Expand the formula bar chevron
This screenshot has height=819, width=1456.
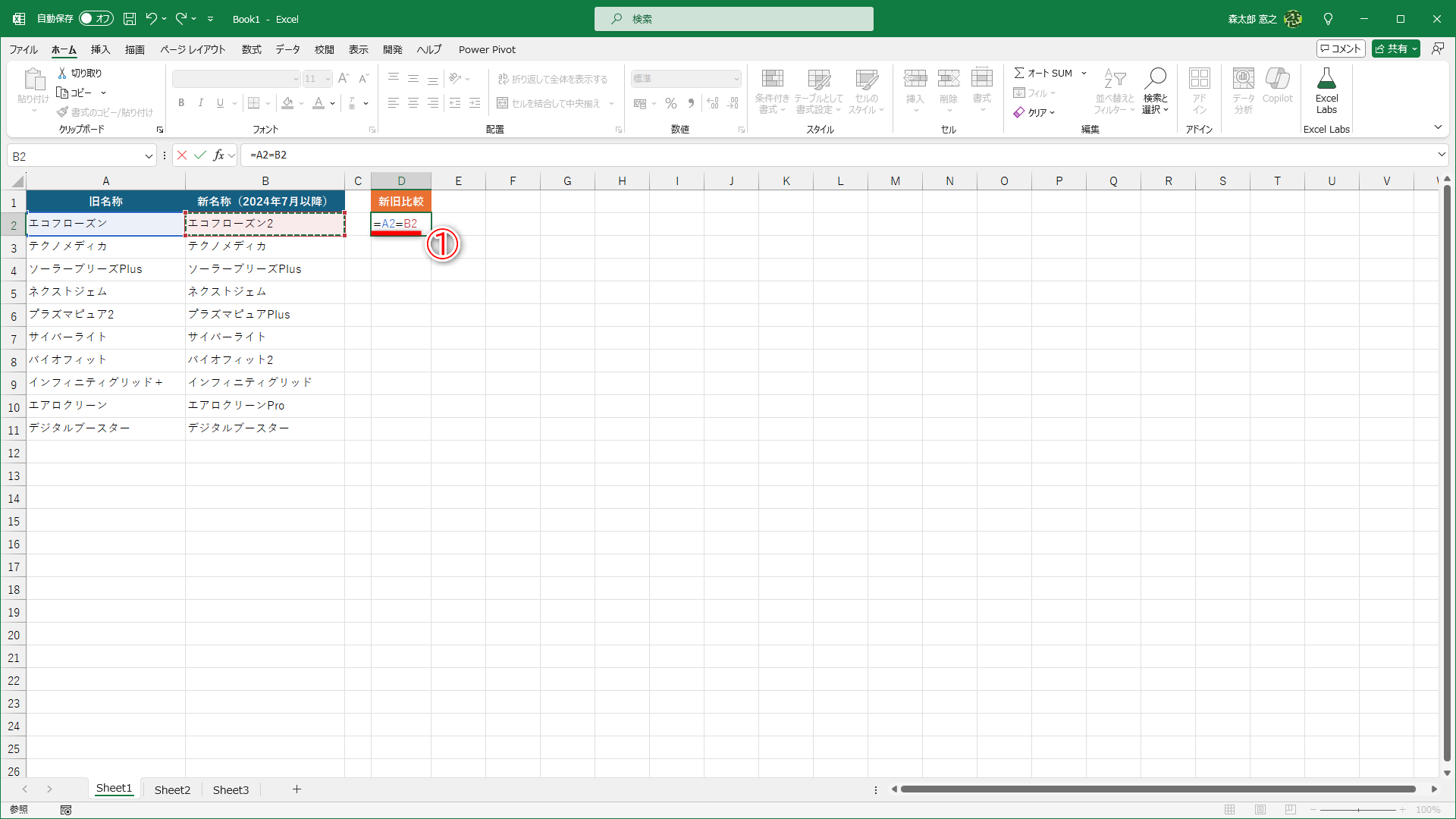tap(1441, 155)
